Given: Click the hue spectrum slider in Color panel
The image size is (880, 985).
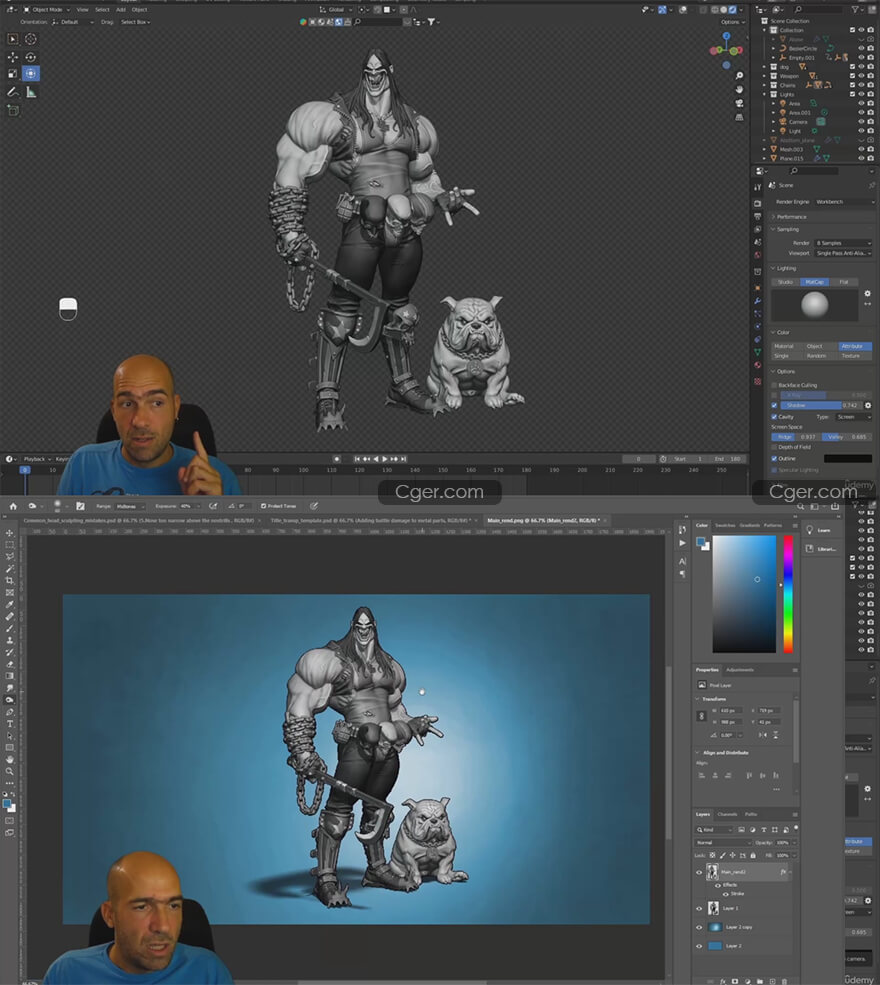Looking at the screenshot, I should [x=788, y=594].
